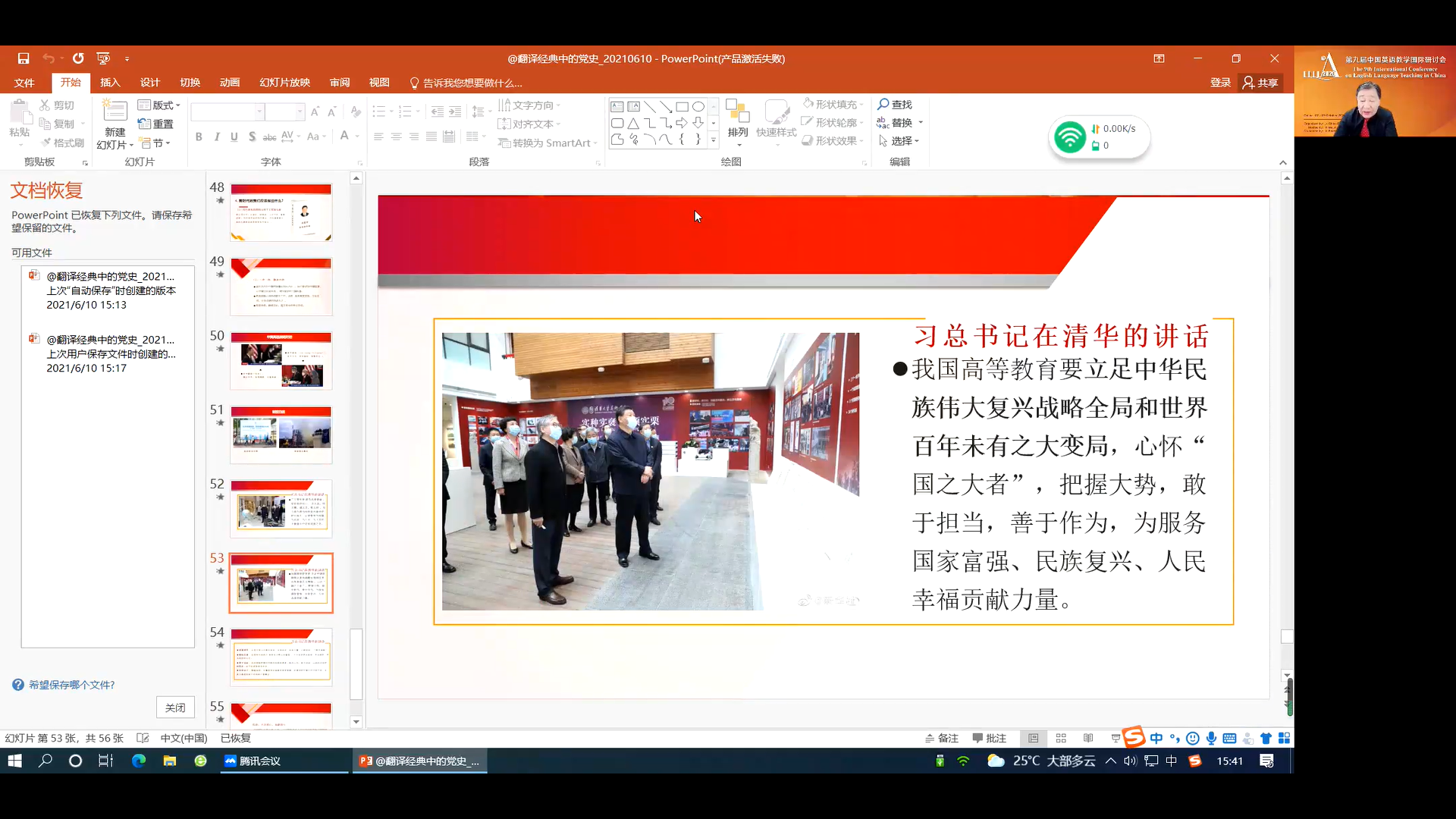Select the oval shape in shapes gallery

coord(698,107)
